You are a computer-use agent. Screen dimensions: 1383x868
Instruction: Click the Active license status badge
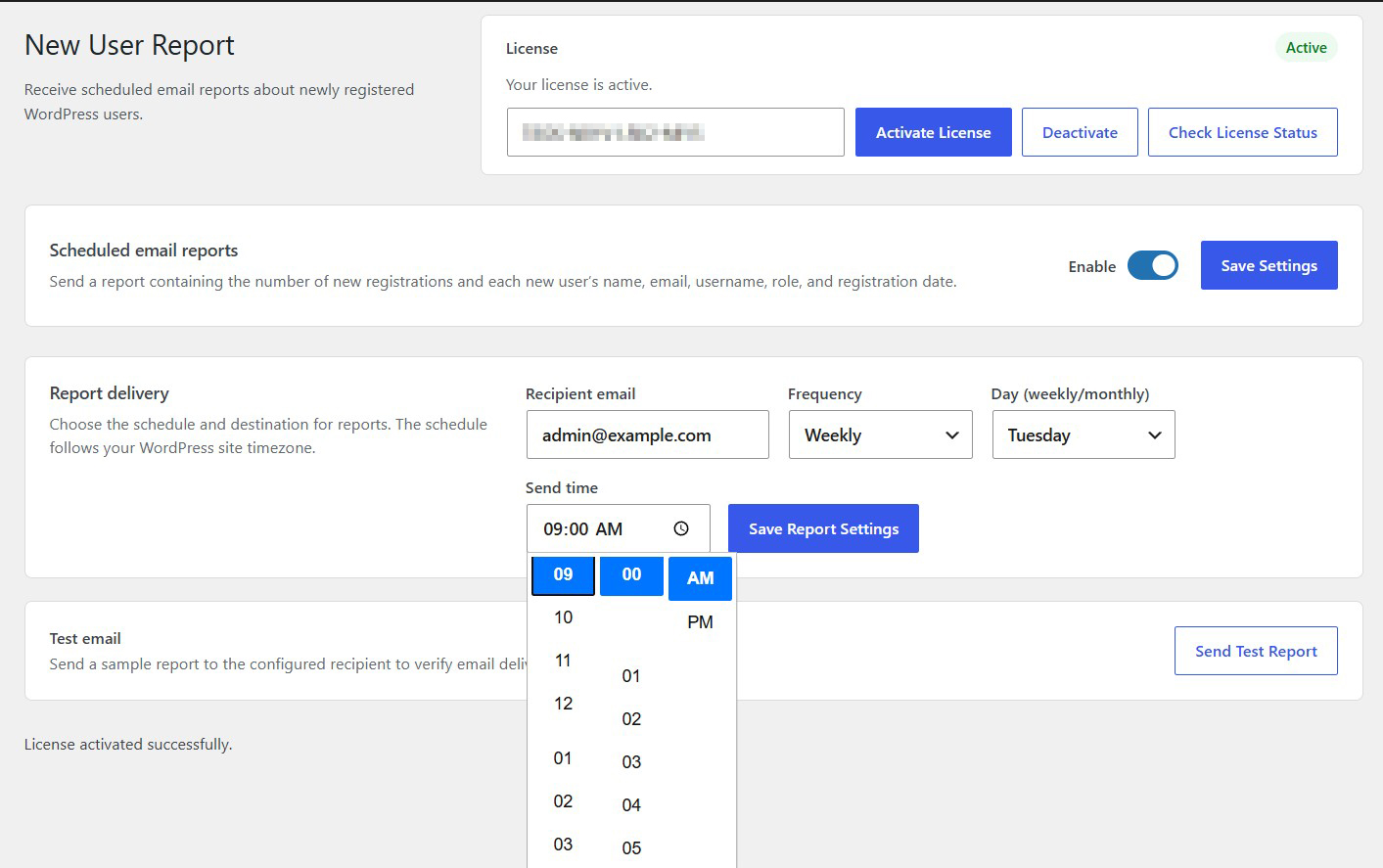pos(1306,47)
